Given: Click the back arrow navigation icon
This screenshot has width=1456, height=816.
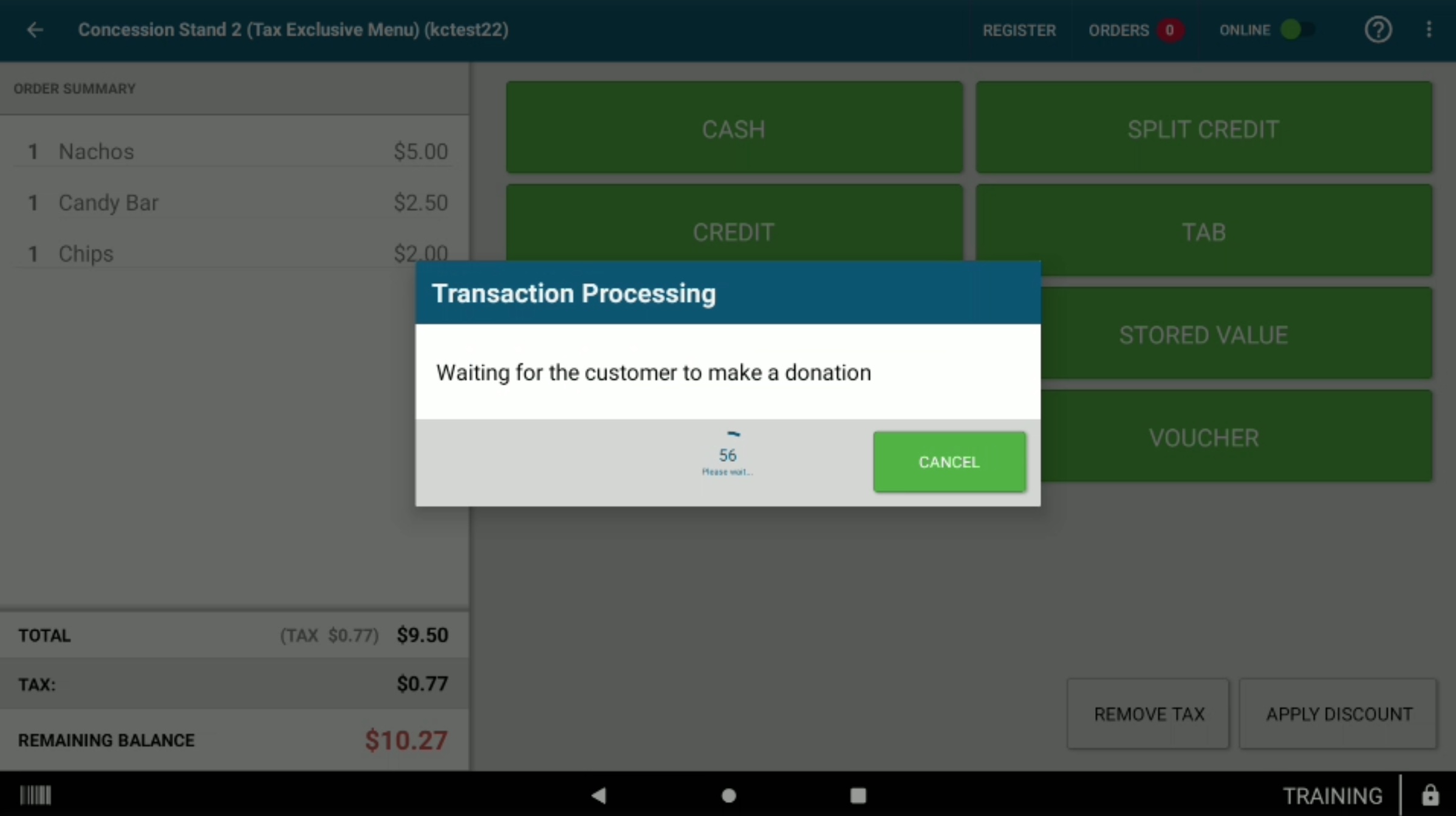Looking at the screenshot, I should [35, 29].
